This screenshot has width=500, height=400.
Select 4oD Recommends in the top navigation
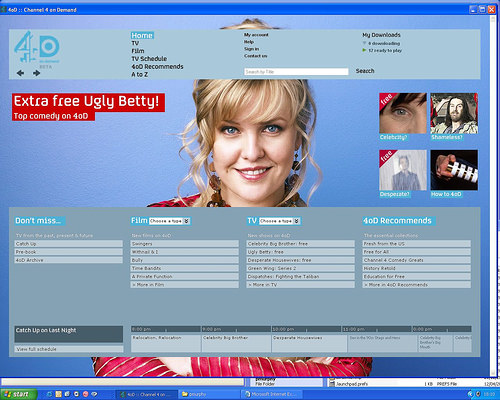pos(157,67)
